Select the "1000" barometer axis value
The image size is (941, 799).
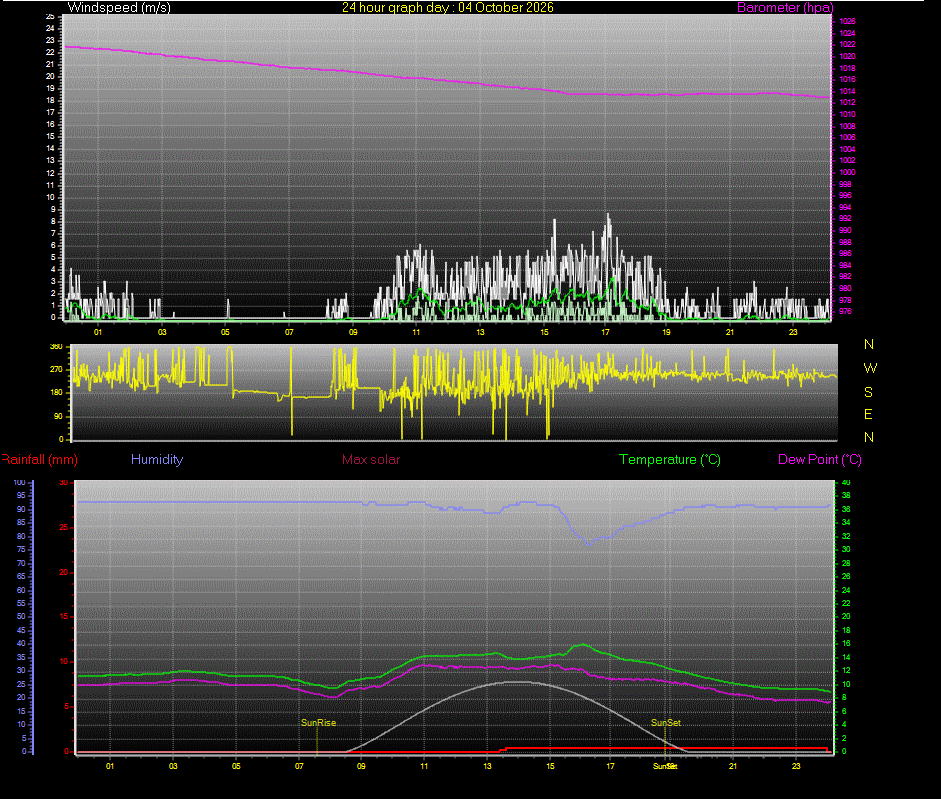click(847, 172)
